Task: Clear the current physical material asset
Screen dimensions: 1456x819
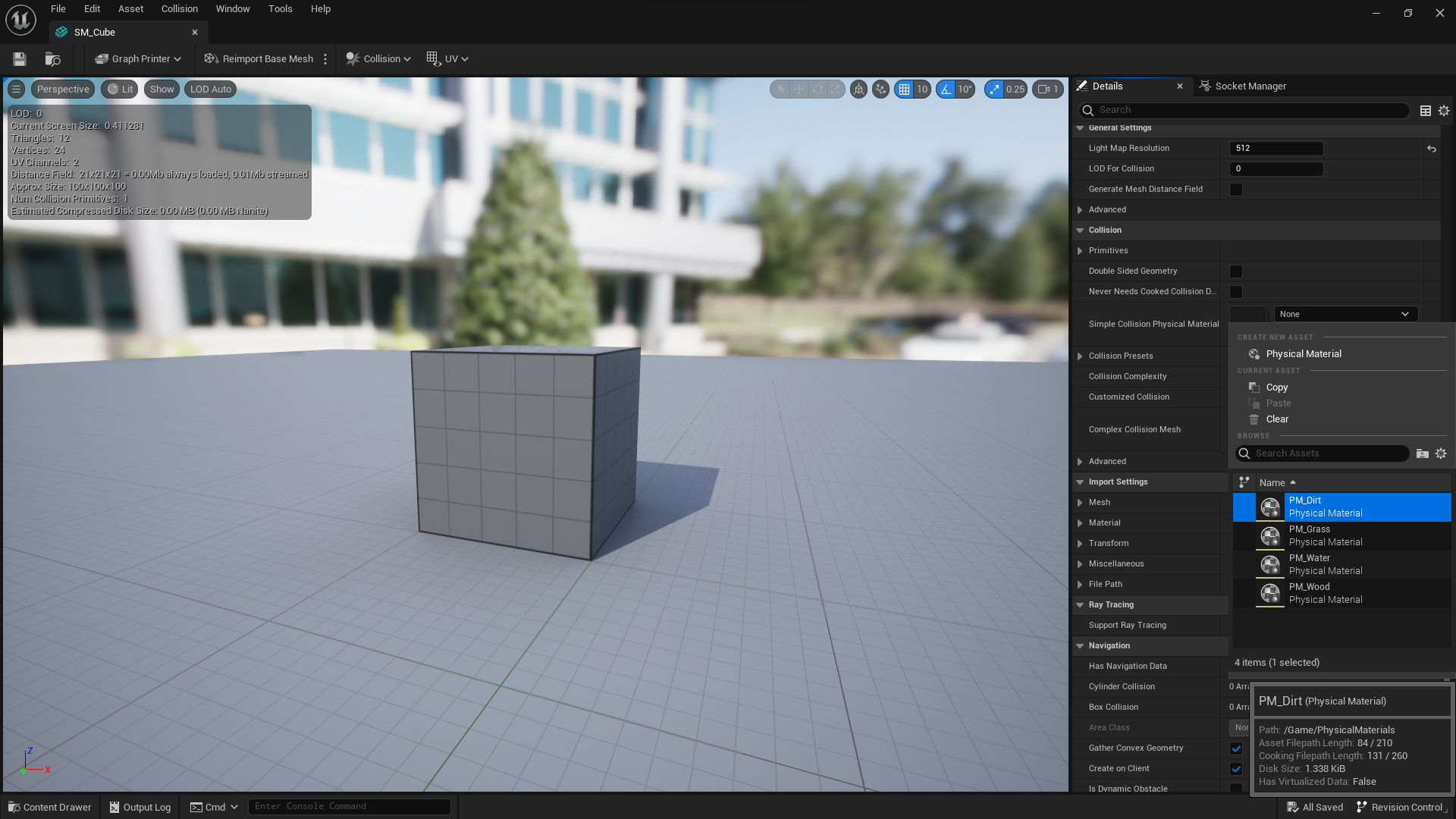Action: (x=1276, y=419)
